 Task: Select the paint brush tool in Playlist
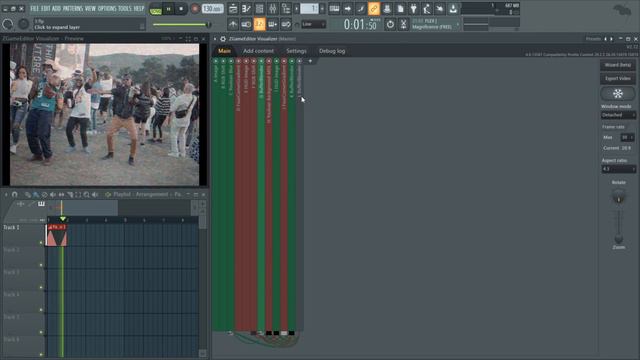pos(36,195)
